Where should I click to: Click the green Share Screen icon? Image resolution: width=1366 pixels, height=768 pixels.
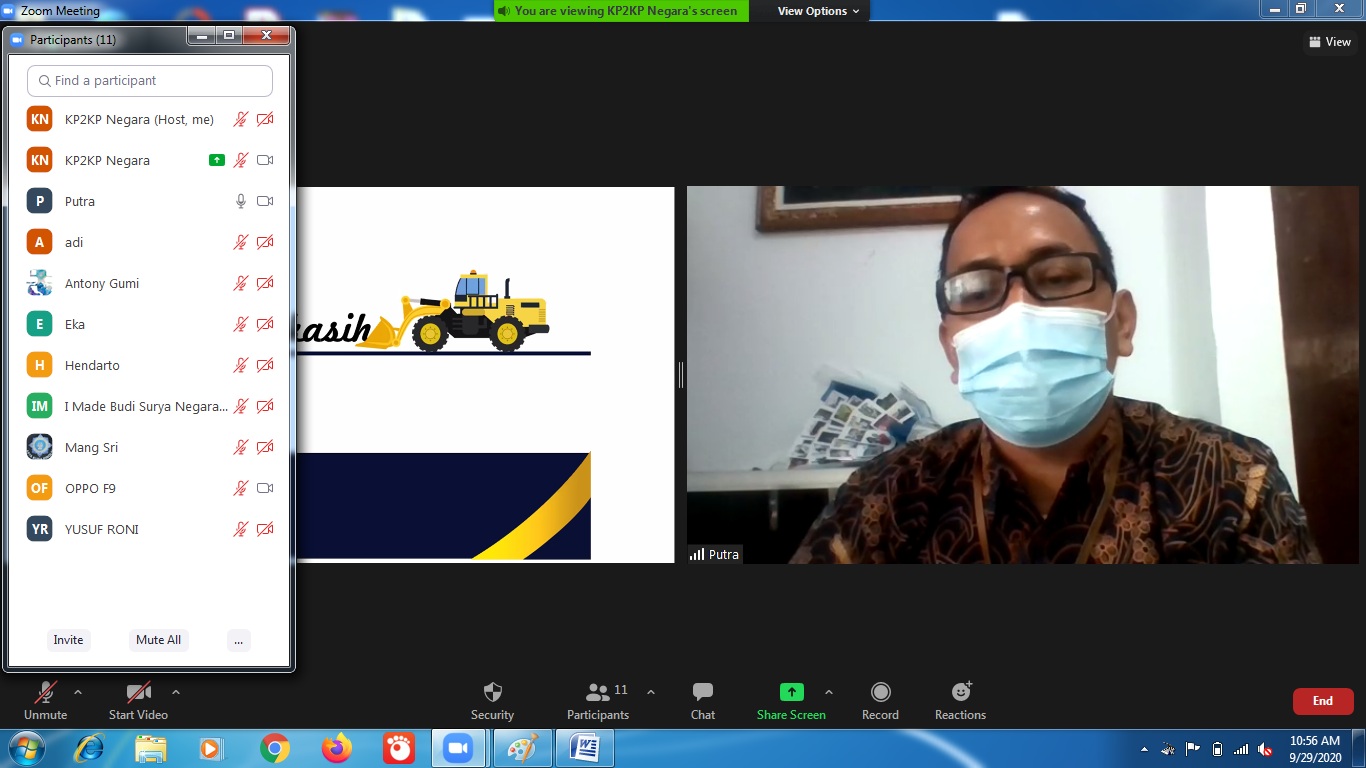pyautogui.click(x=791, y=692)
